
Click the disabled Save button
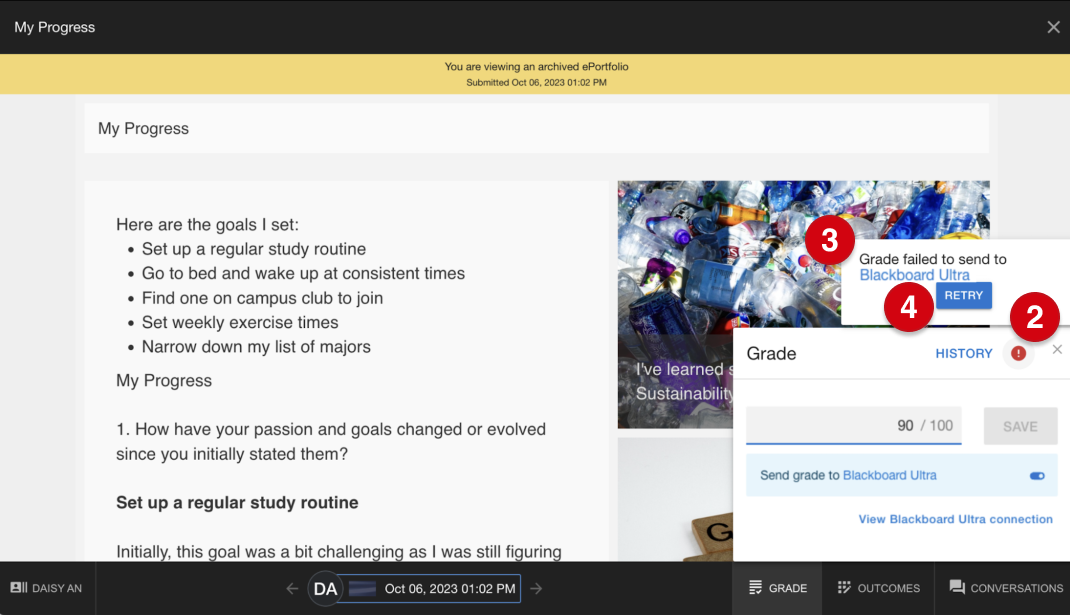pos(1020,427)
